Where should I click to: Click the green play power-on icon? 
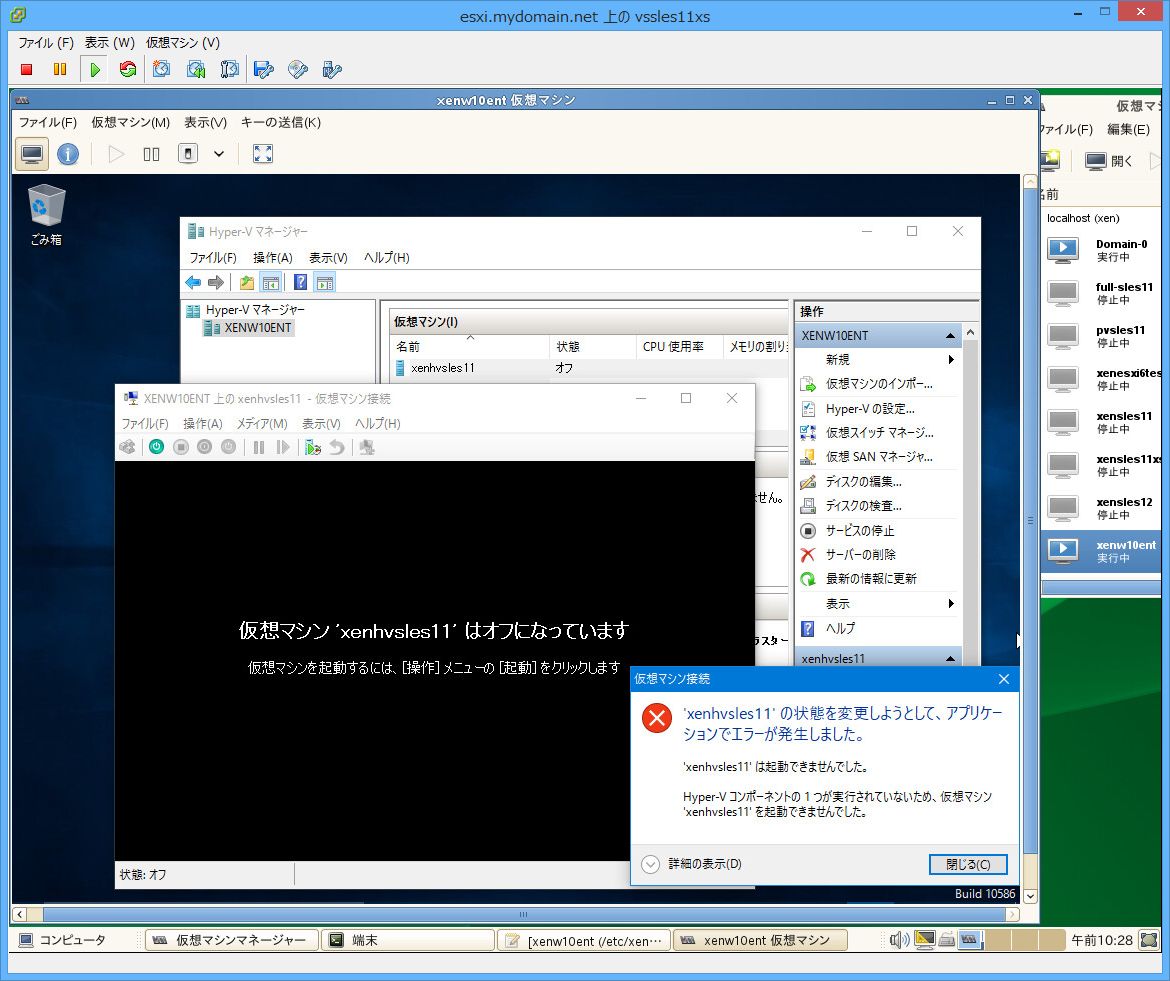pos(95,69)
